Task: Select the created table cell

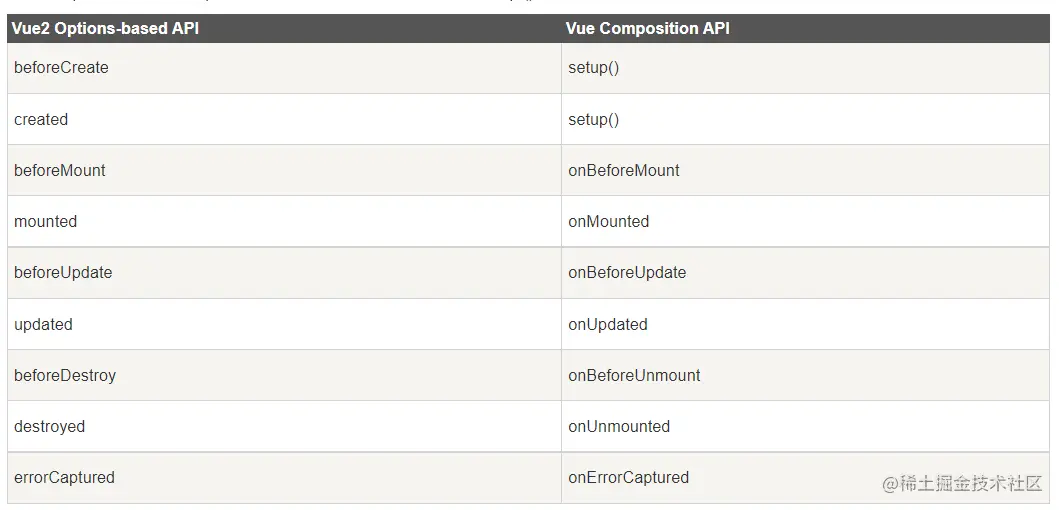Action: pos(41,120)
